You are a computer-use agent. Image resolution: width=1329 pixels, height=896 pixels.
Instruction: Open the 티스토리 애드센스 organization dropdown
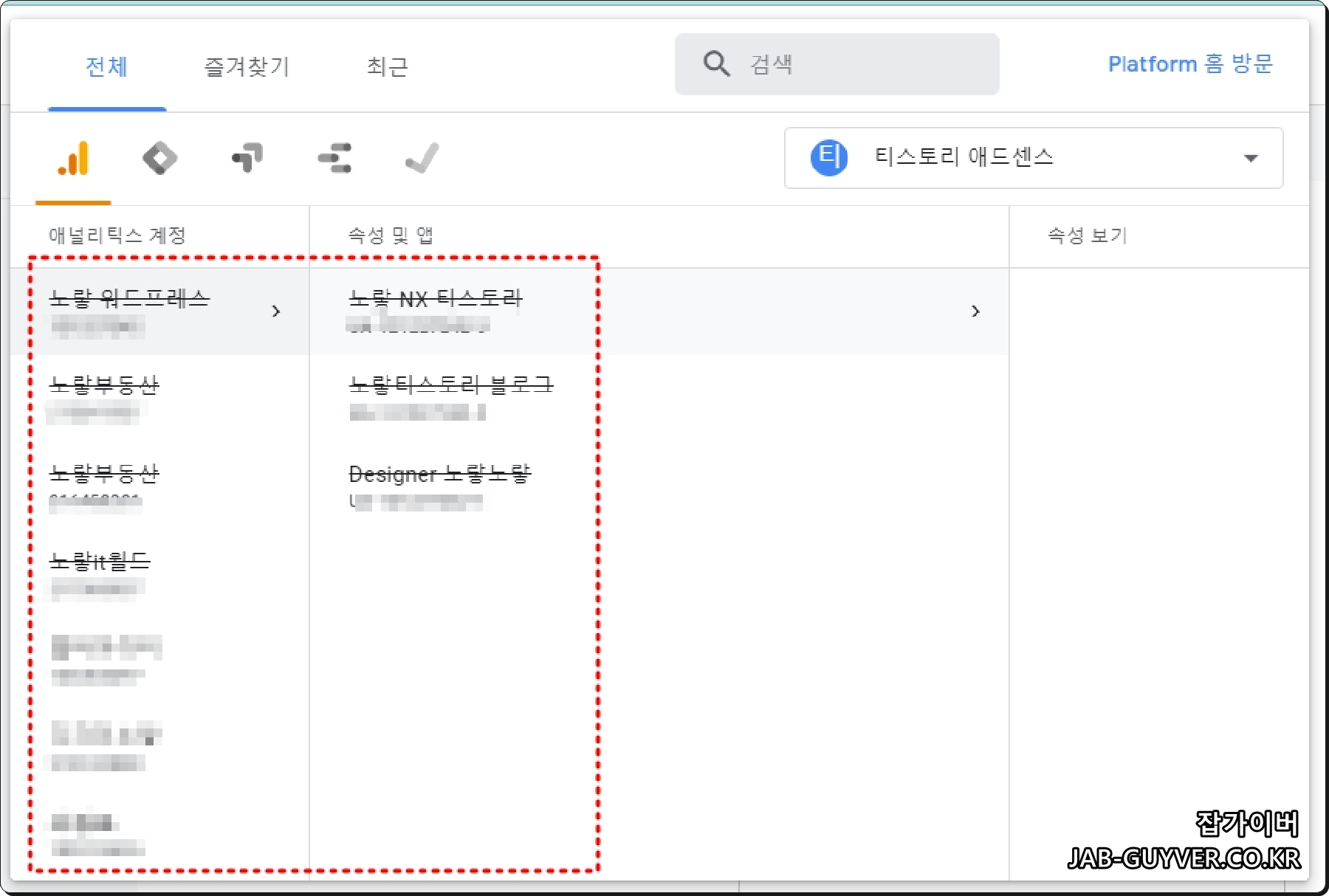pyautogui.click(x=1034, y=158)
